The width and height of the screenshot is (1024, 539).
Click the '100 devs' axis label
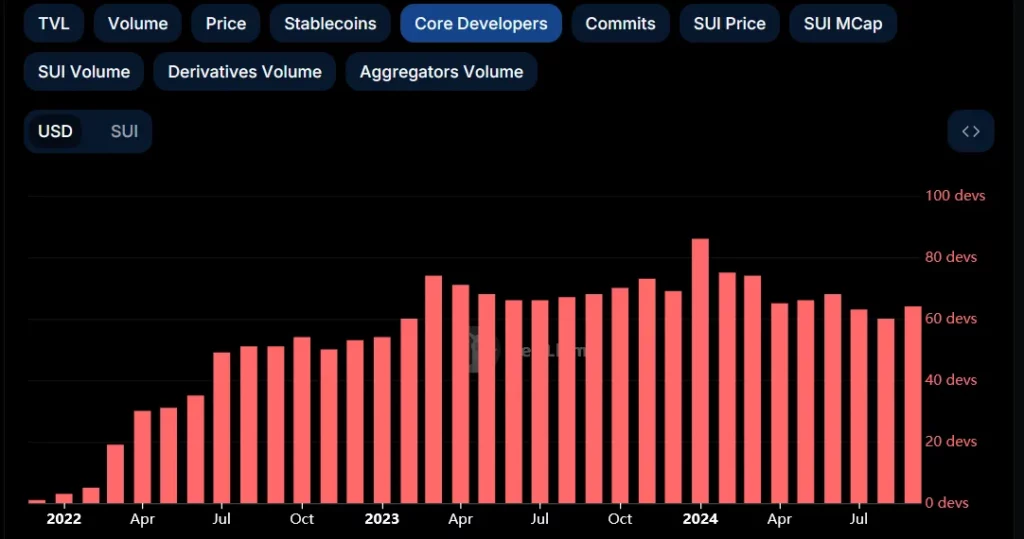955,196
